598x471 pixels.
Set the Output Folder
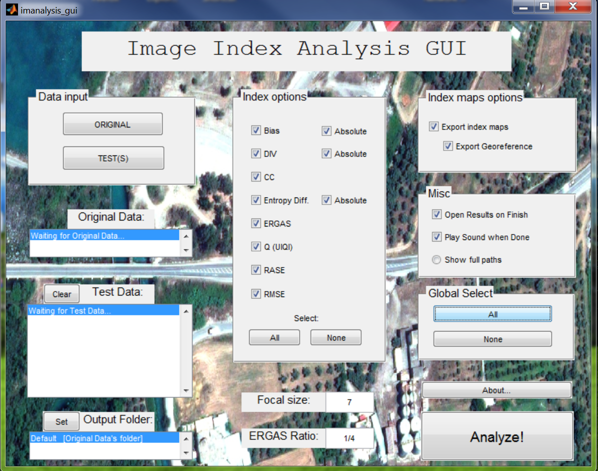(61, 421)
